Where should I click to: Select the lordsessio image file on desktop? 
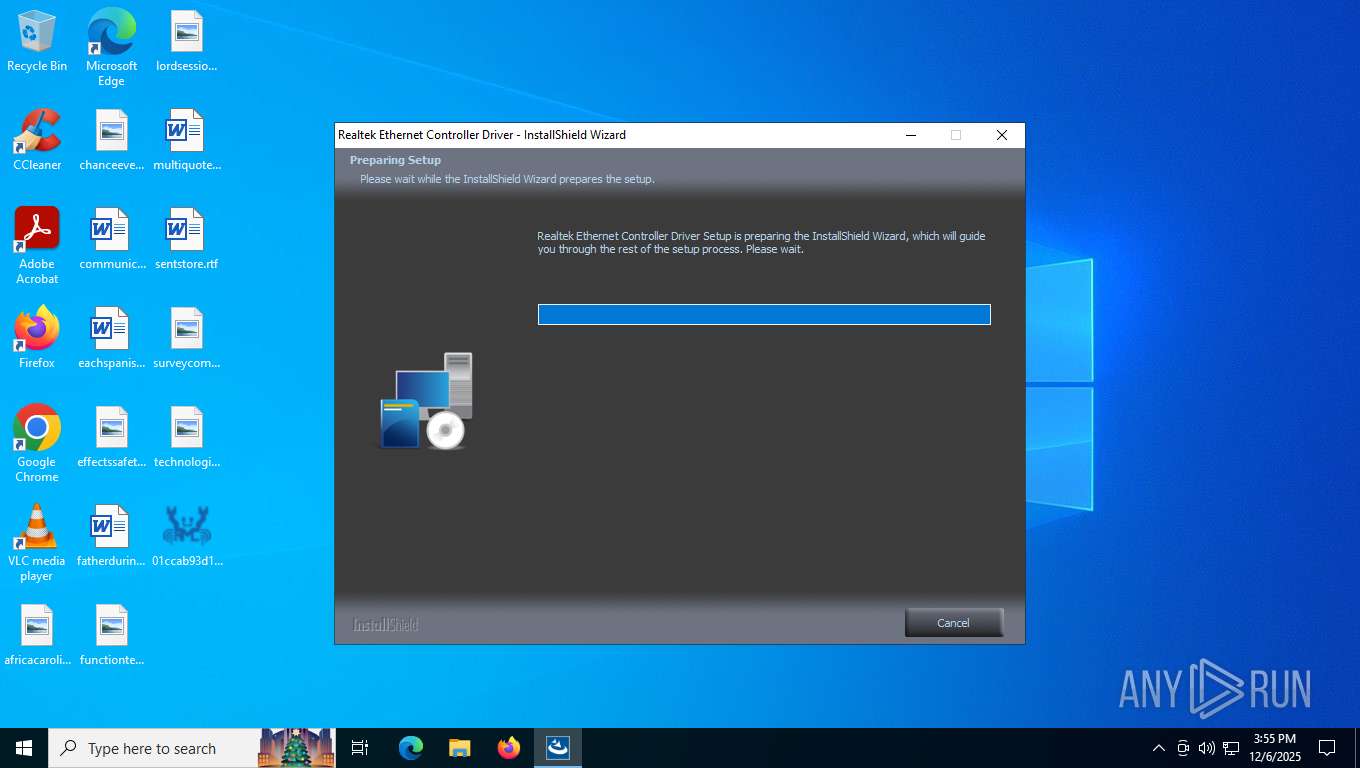[x=186, y=42]
